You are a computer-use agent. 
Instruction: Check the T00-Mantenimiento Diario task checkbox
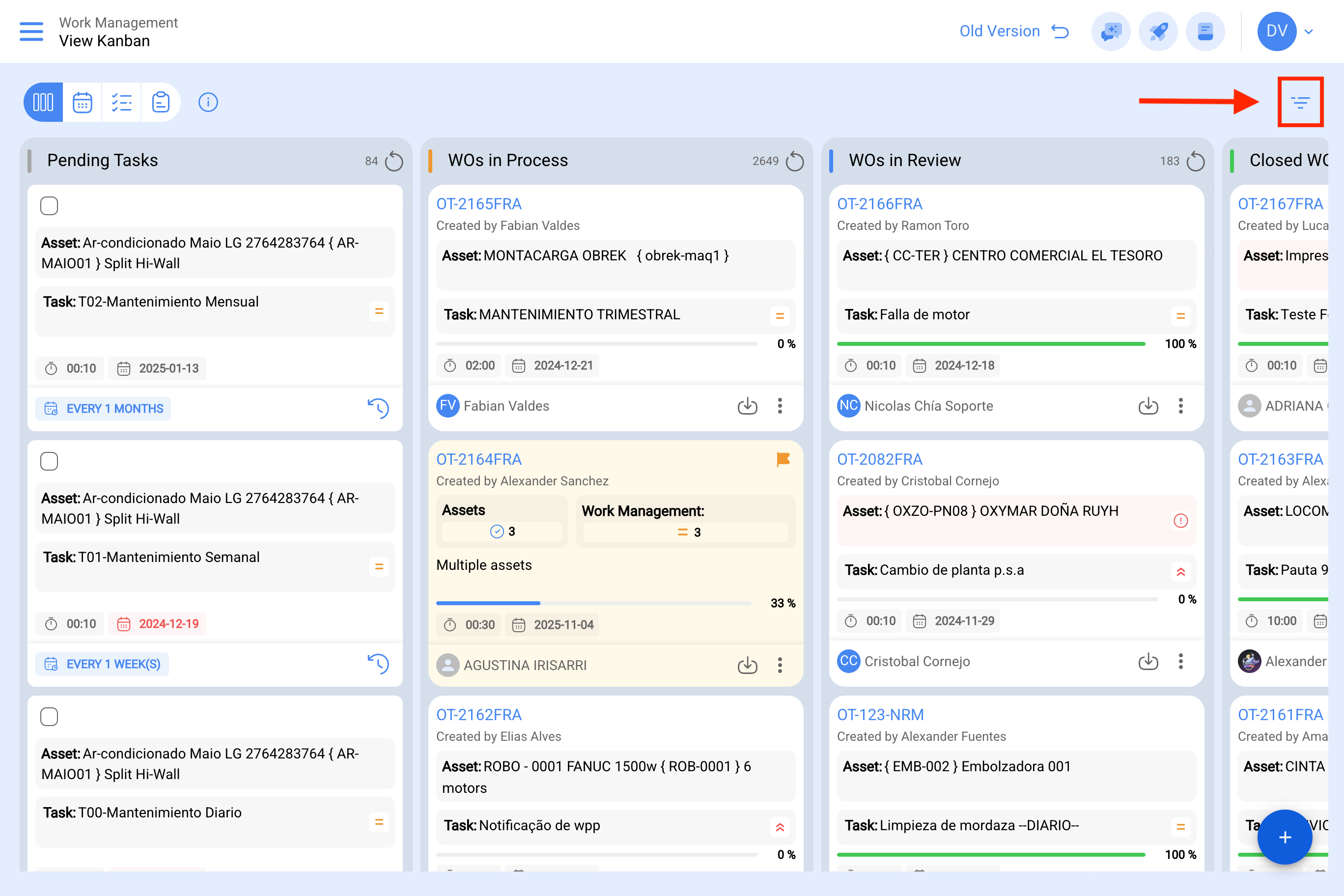point(49,717)
